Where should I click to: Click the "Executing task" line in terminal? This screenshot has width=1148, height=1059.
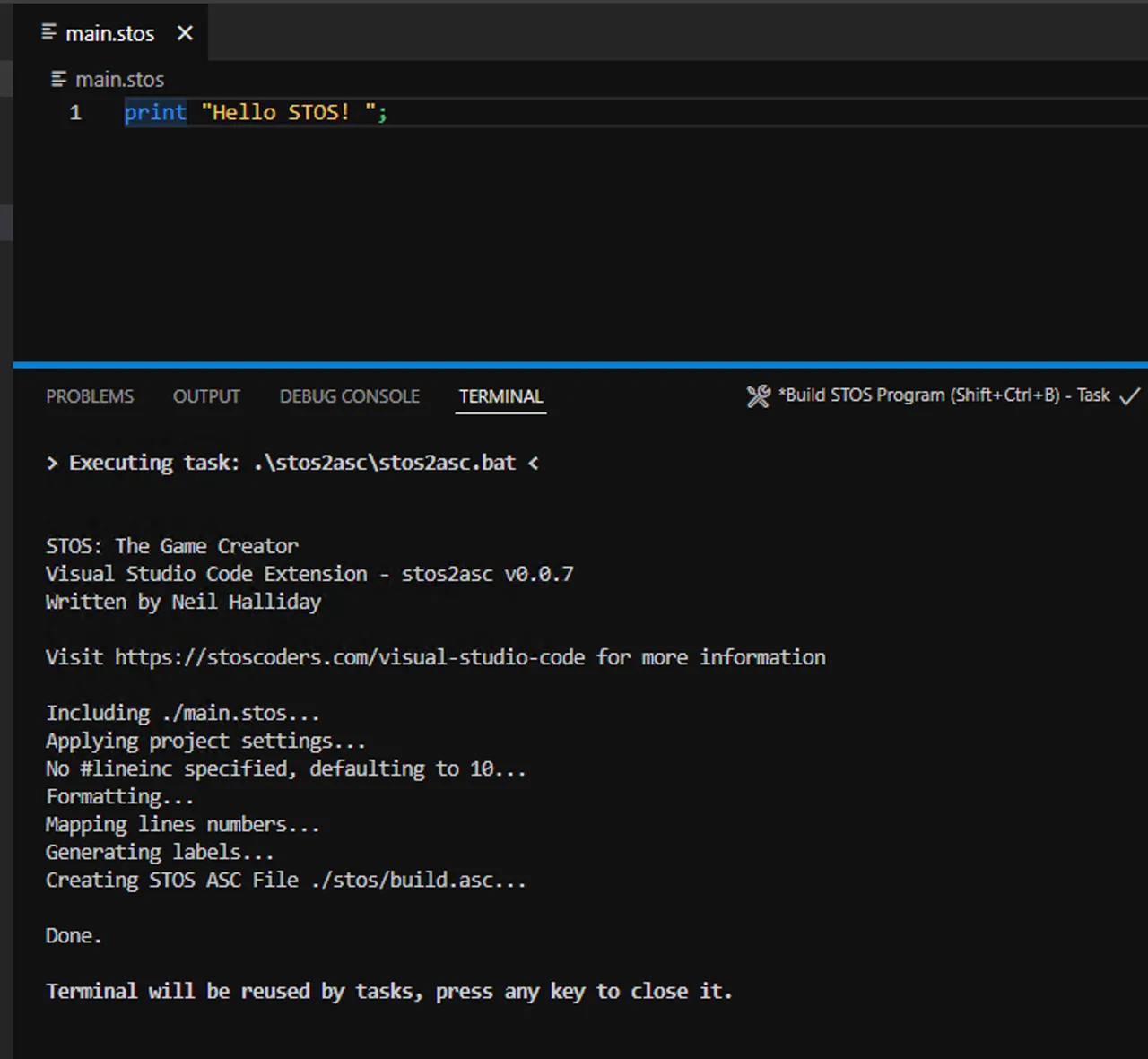point(292,463)
